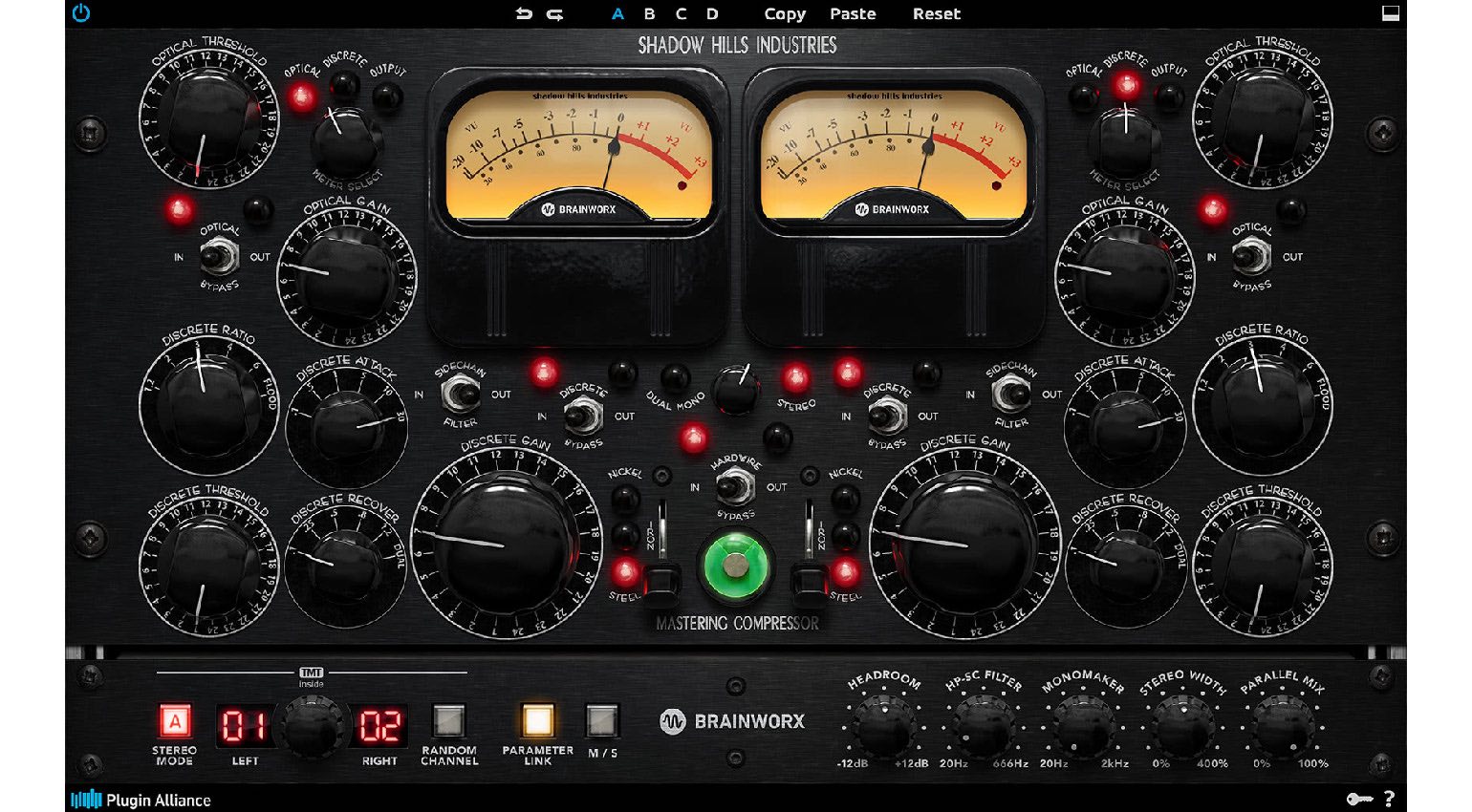The height and width of the screenshot is (812, 1472).
Task: Flip the right Optical bypass switch
Action: pos(1250,256)
